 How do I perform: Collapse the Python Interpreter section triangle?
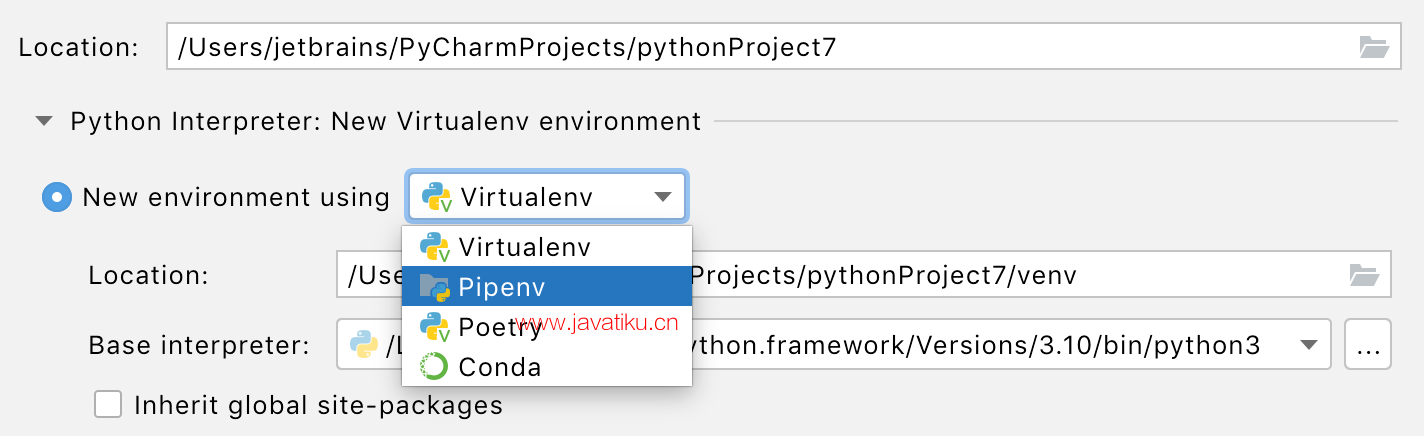43,122
